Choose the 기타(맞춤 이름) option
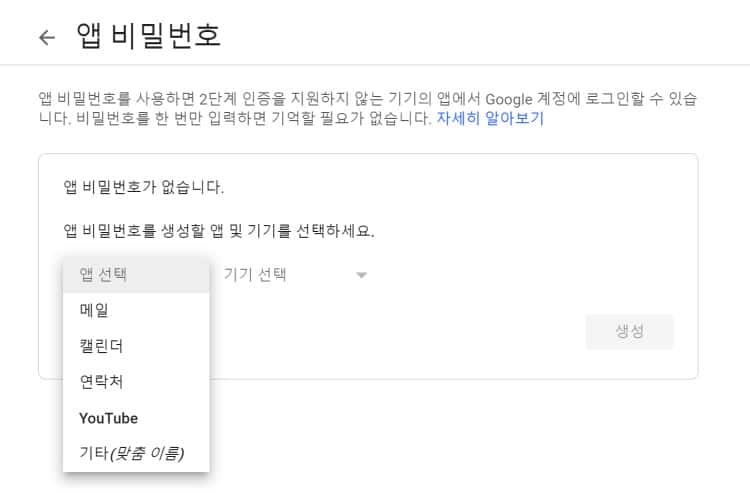 click(131, 454)
